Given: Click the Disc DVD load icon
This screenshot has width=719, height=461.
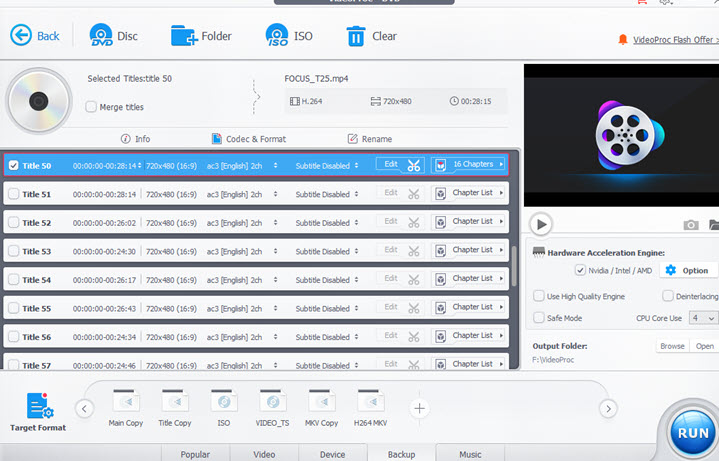Looking at the screenshot, I should point(103,36).
